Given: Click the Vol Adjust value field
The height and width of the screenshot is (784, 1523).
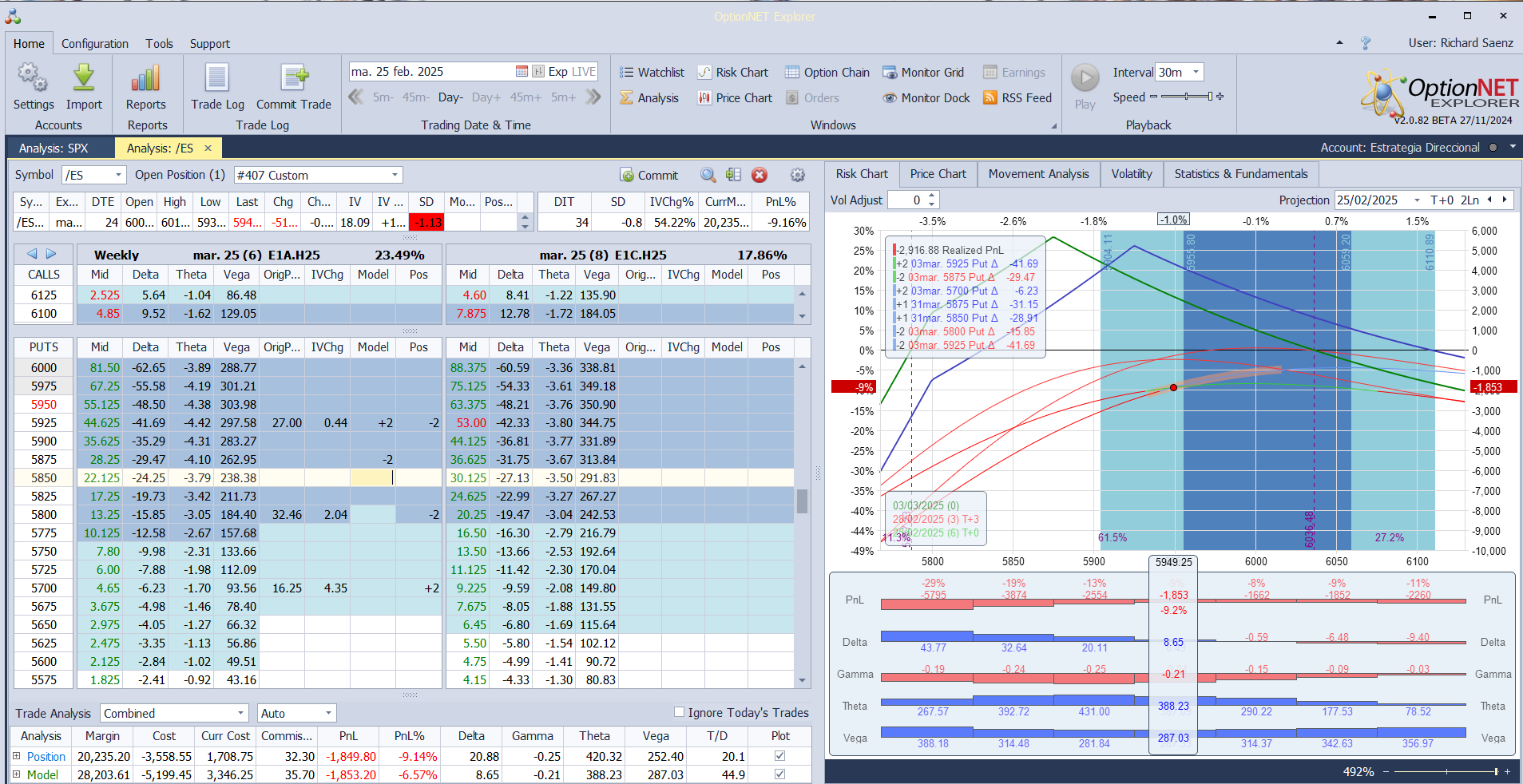Looking at the screenshot, I should [x=908, y=200].
